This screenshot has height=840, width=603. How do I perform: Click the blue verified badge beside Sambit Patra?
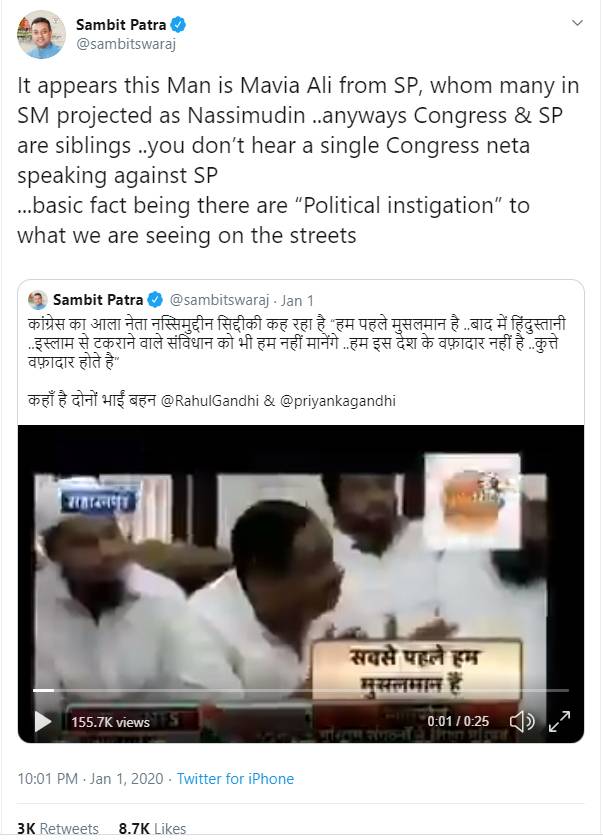point(178,25)
